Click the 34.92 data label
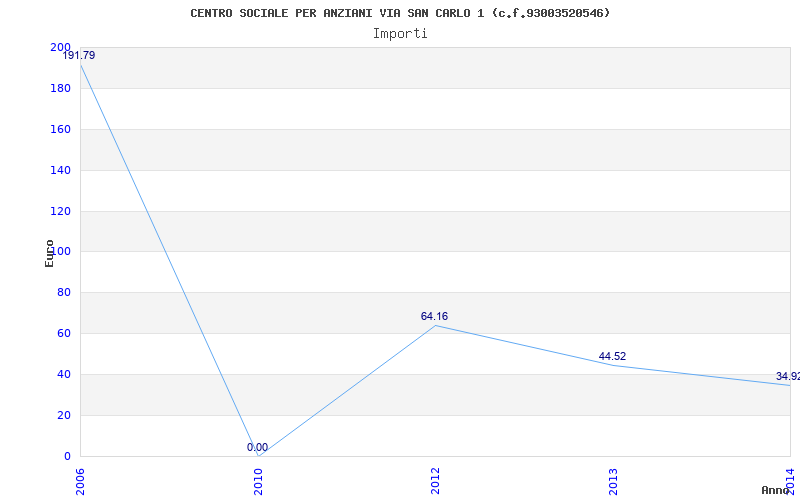This screenshot has width=800, height=500. [788, 377]
